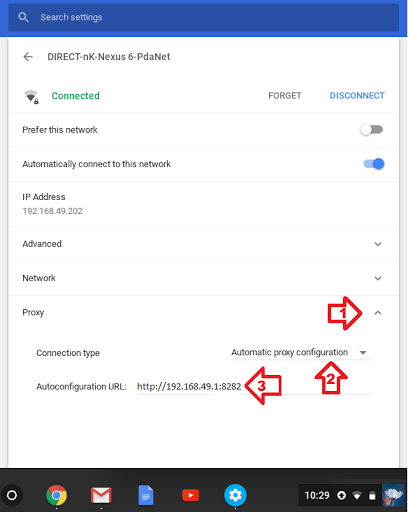The width and height of the screenshot is (408, 512).
Task: Open the launcher circle on the shelf
Action: point(12,495)
